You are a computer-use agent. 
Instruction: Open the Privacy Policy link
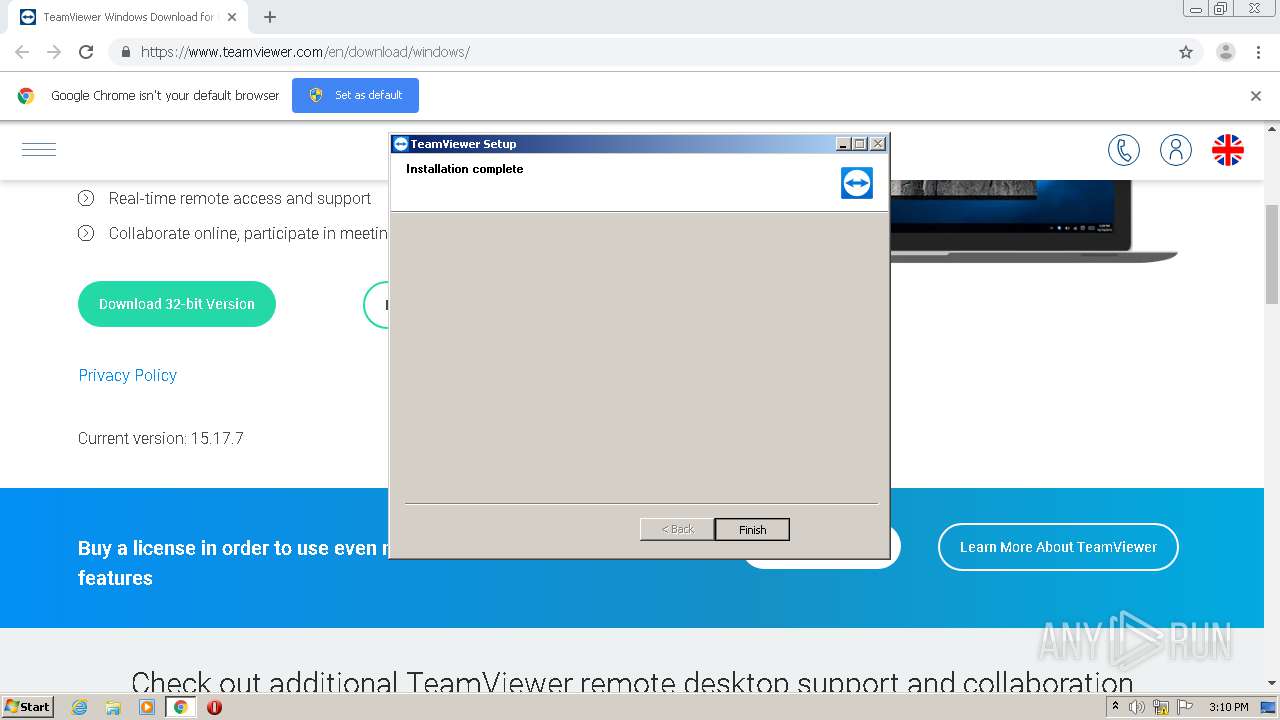(x=127, y=375)
